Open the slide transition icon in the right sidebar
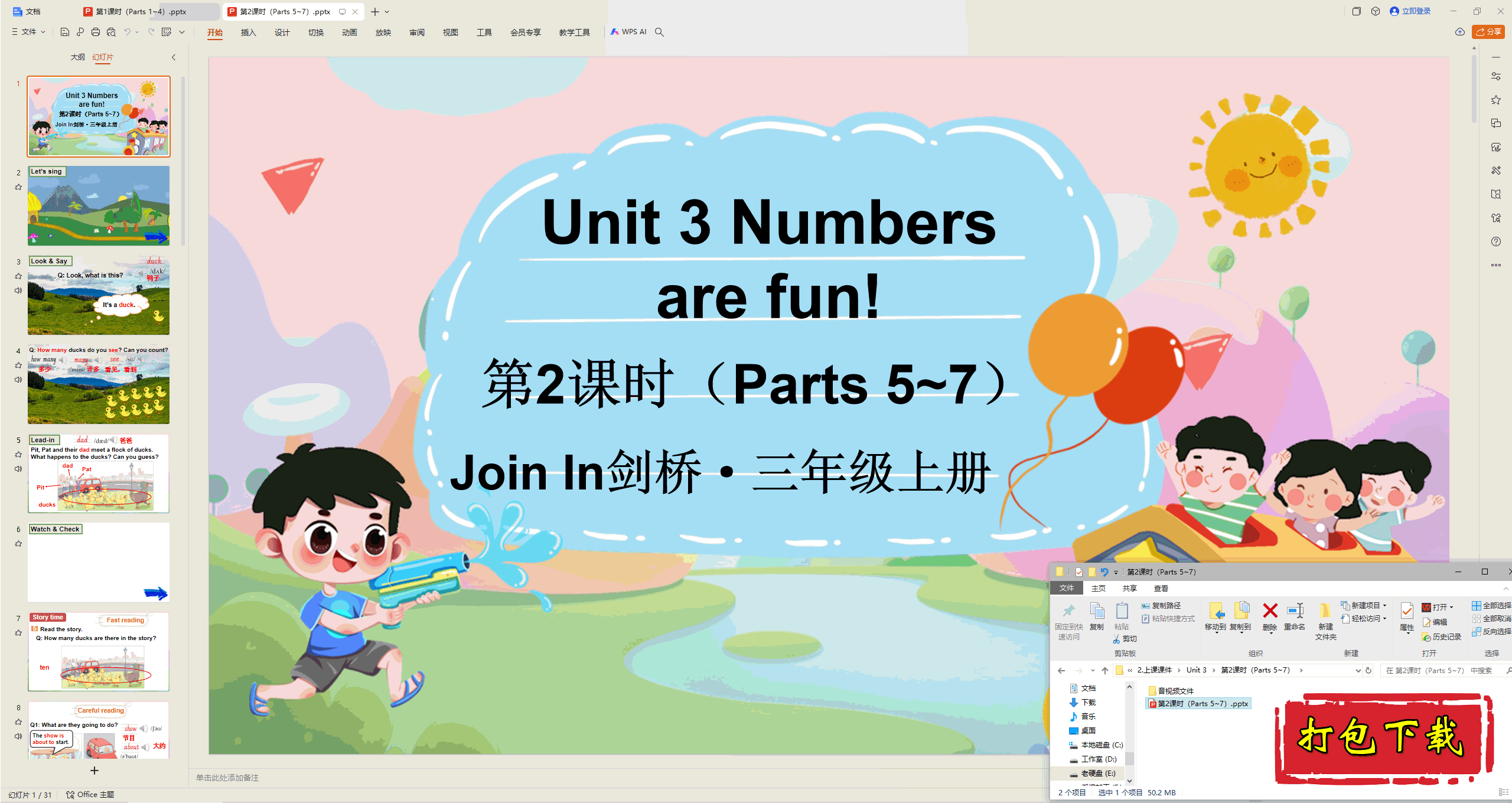1512x803 pixels. pyautogui.click(x=1496, y=123)
